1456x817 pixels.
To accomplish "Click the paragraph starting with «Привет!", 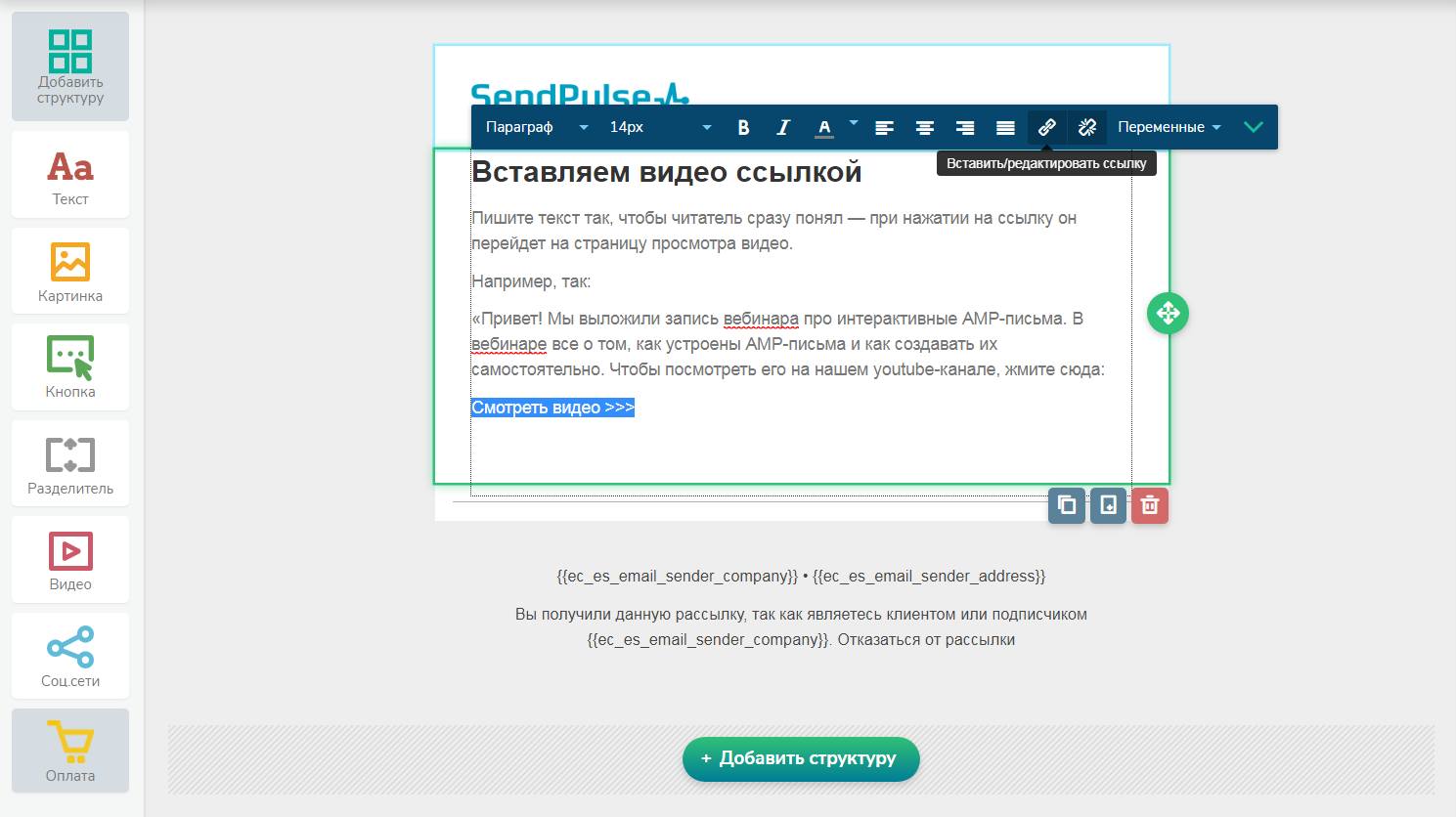I will tap(788, 344).
